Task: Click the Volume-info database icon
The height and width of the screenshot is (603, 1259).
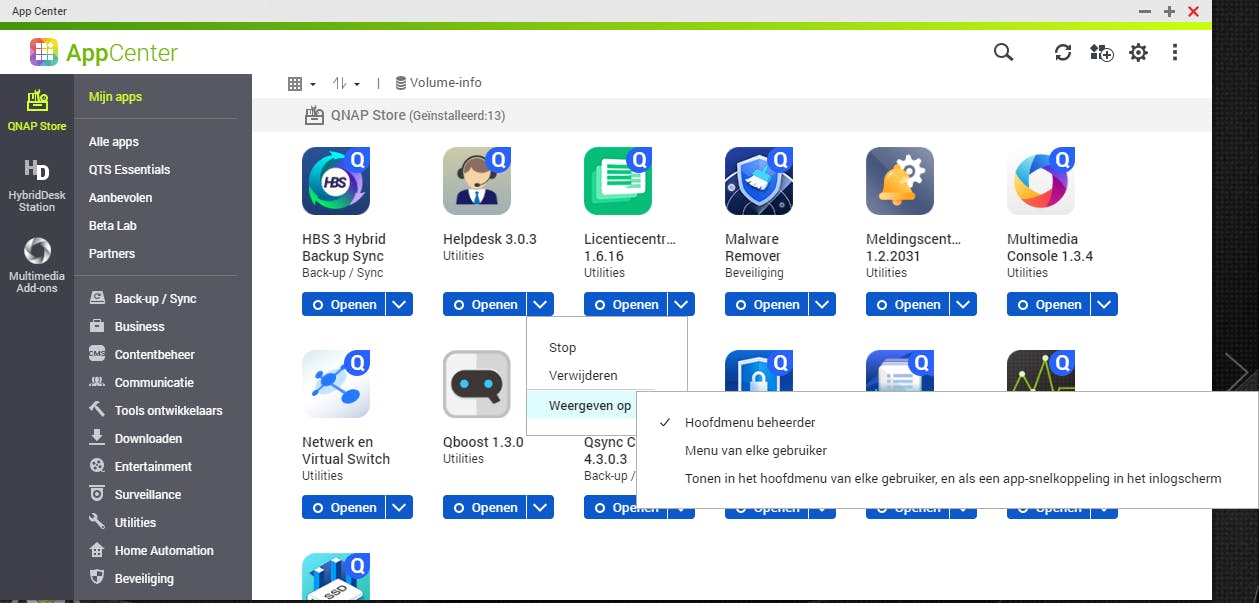Action: (401, 83)
